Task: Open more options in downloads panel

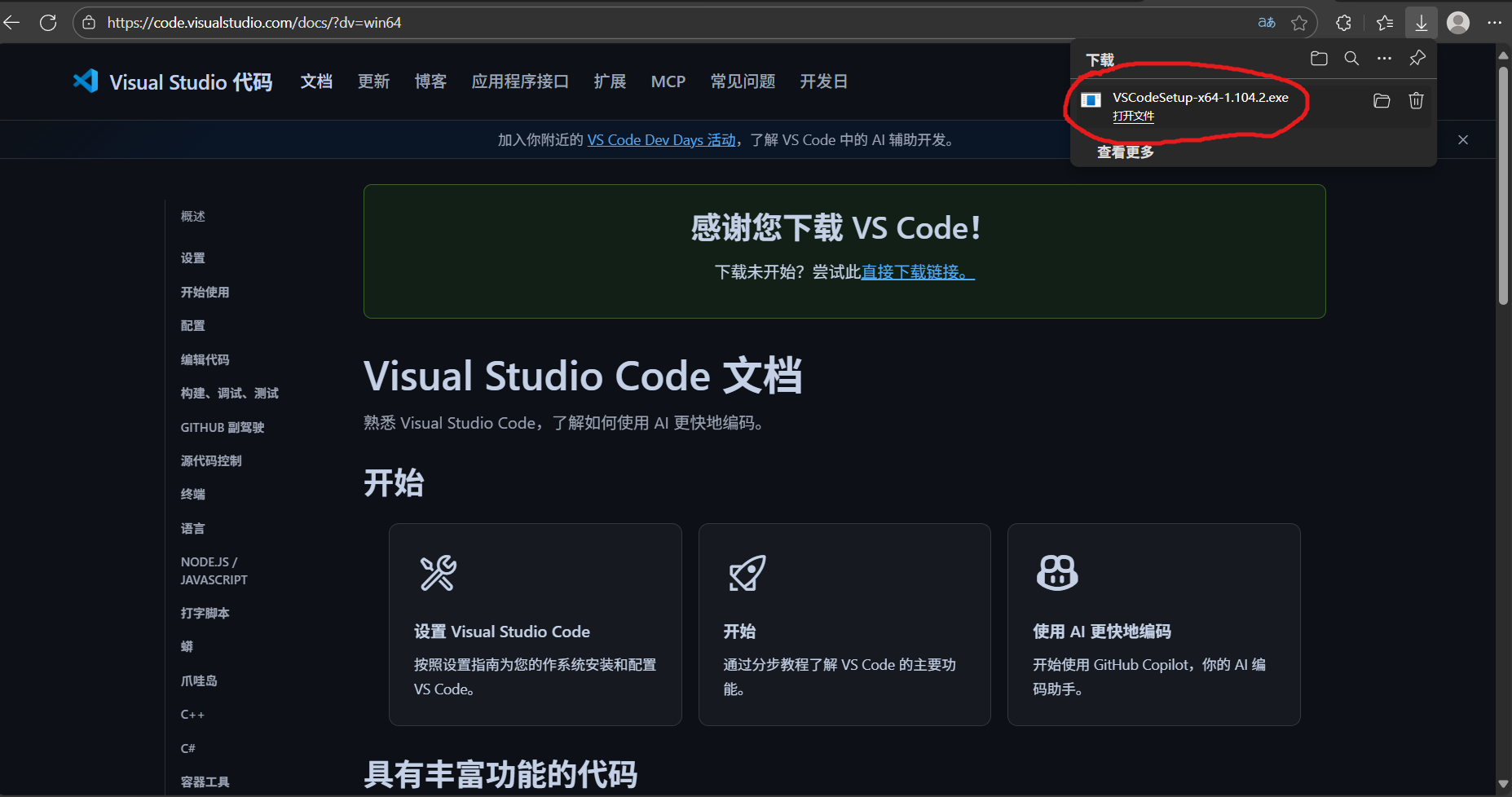Action: coord(1384,59)
